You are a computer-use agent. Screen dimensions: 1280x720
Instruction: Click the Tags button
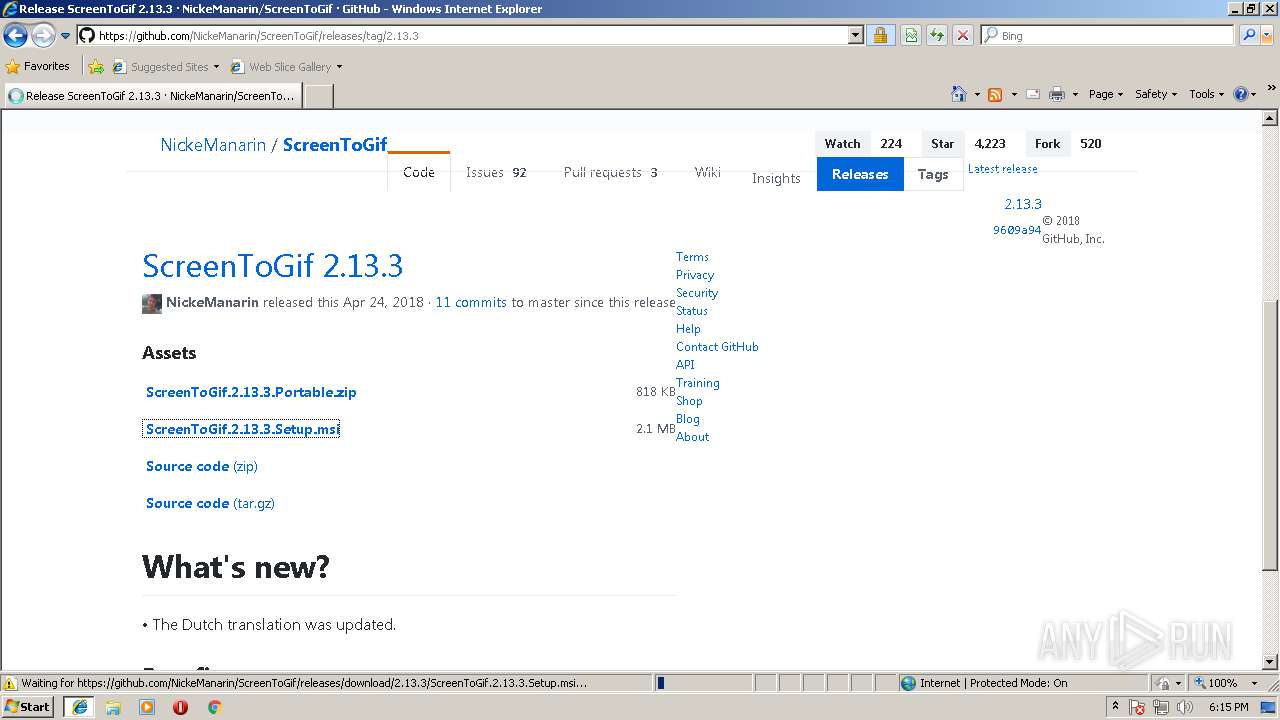pos(933,174)
